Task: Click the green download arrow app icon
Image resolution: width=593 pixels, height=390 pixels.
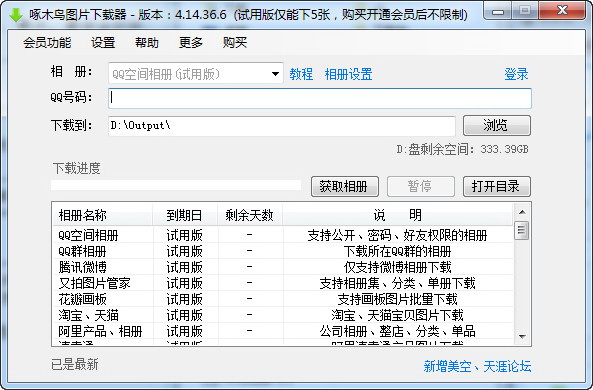Action: click(x=16, y=15)
